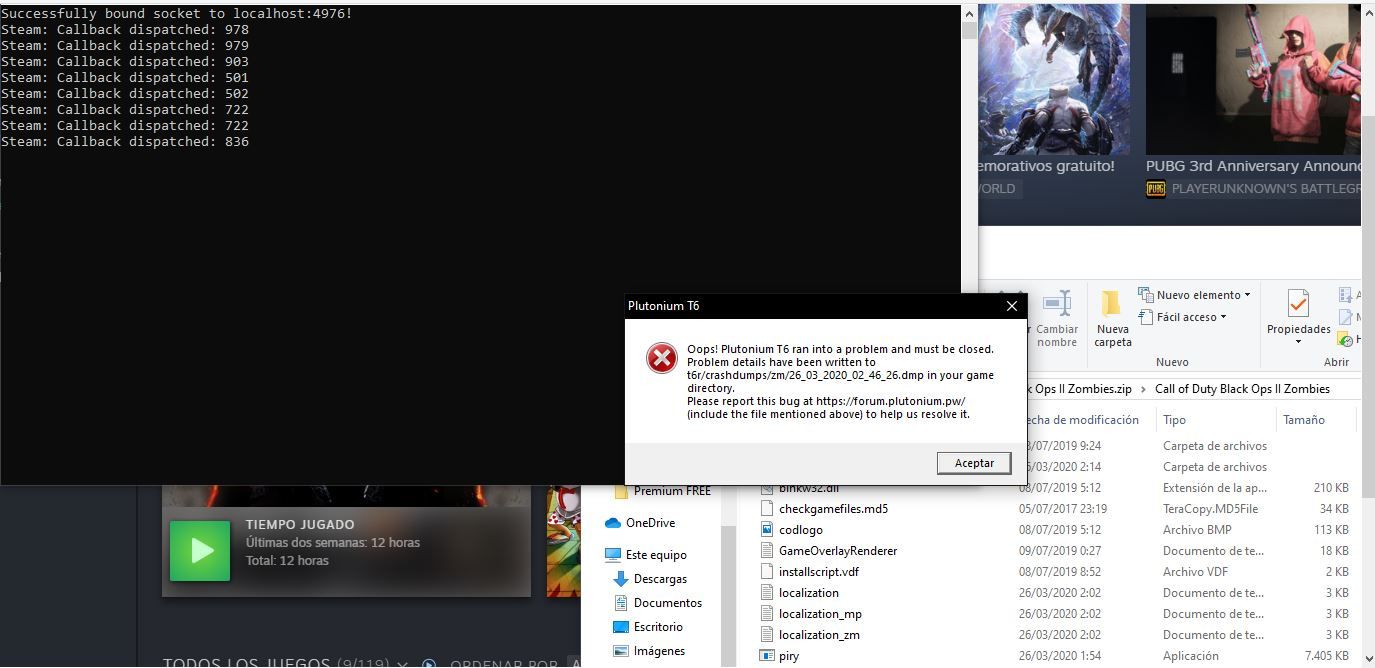Click the OneDrive cloud icon
Image resolution: width=1375 pixels, height=668 pixels.
pyautogui.click(x=613, y=523)
